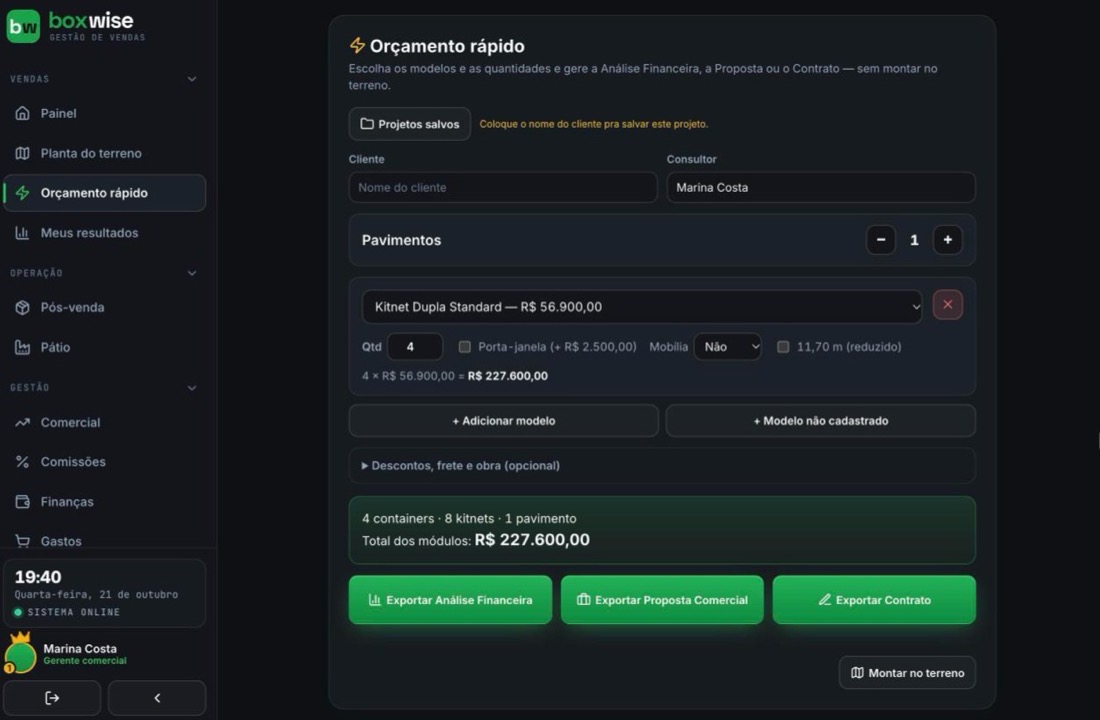The width and height of the screenshot is (1100, 720).
Task: Open the Kitnet Dupla Standard model dropdown
Action: pos(642,307)
